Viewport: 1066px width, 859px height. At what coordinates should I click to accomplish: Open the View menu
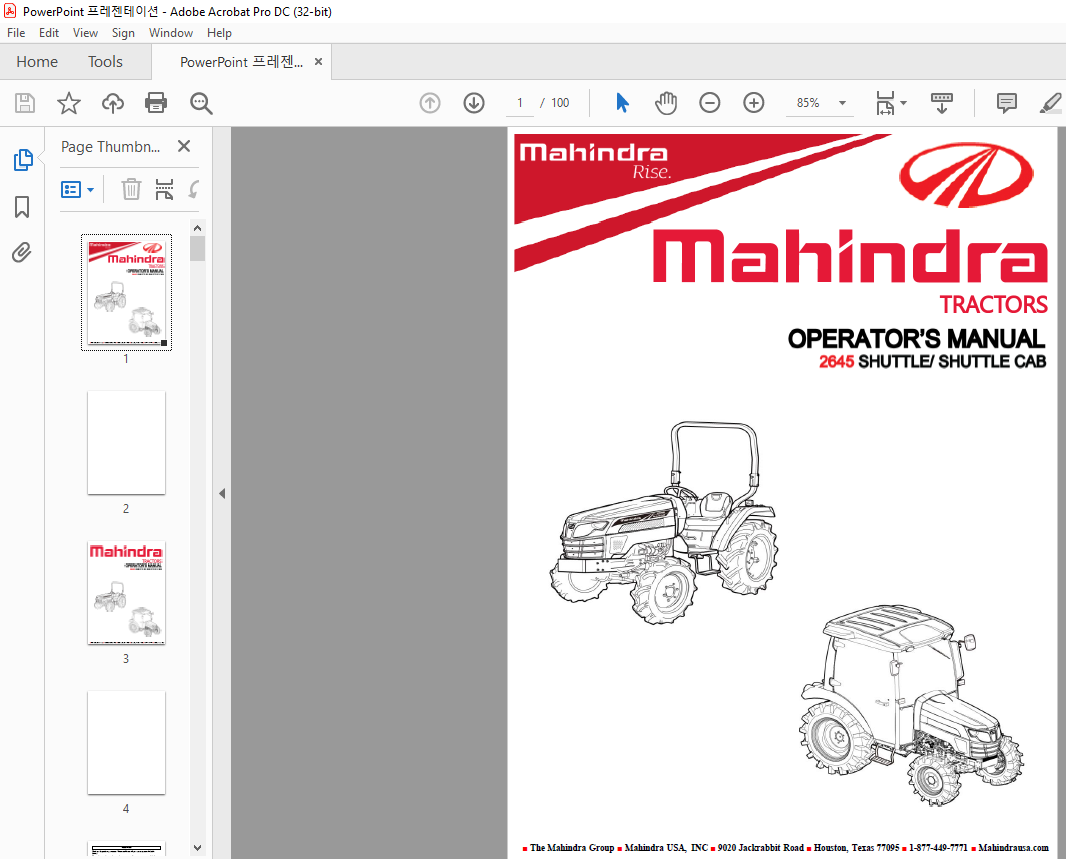[85, 33]
